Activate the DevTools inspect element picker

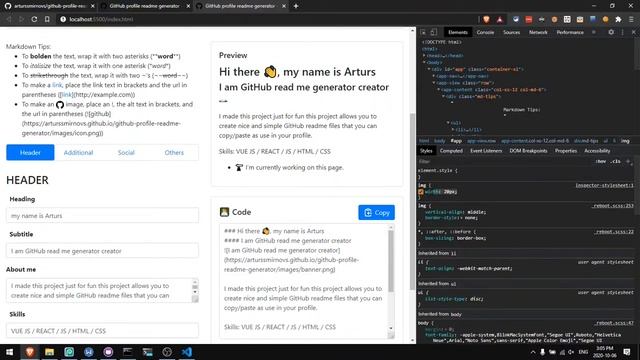click(x=423, y=32)
